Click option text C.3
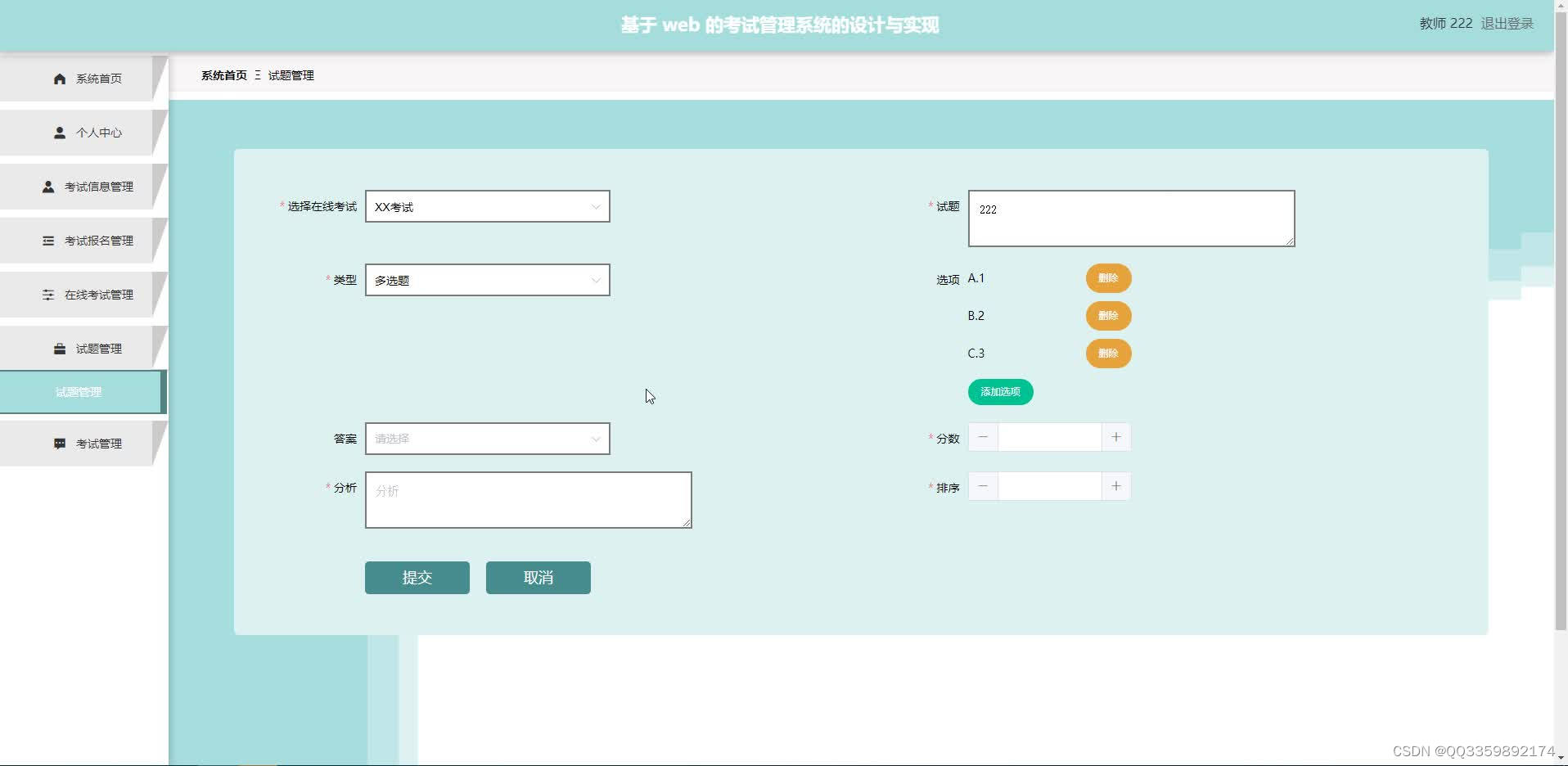This screenshot has height=766, width=1568. (x=976, y=354)
